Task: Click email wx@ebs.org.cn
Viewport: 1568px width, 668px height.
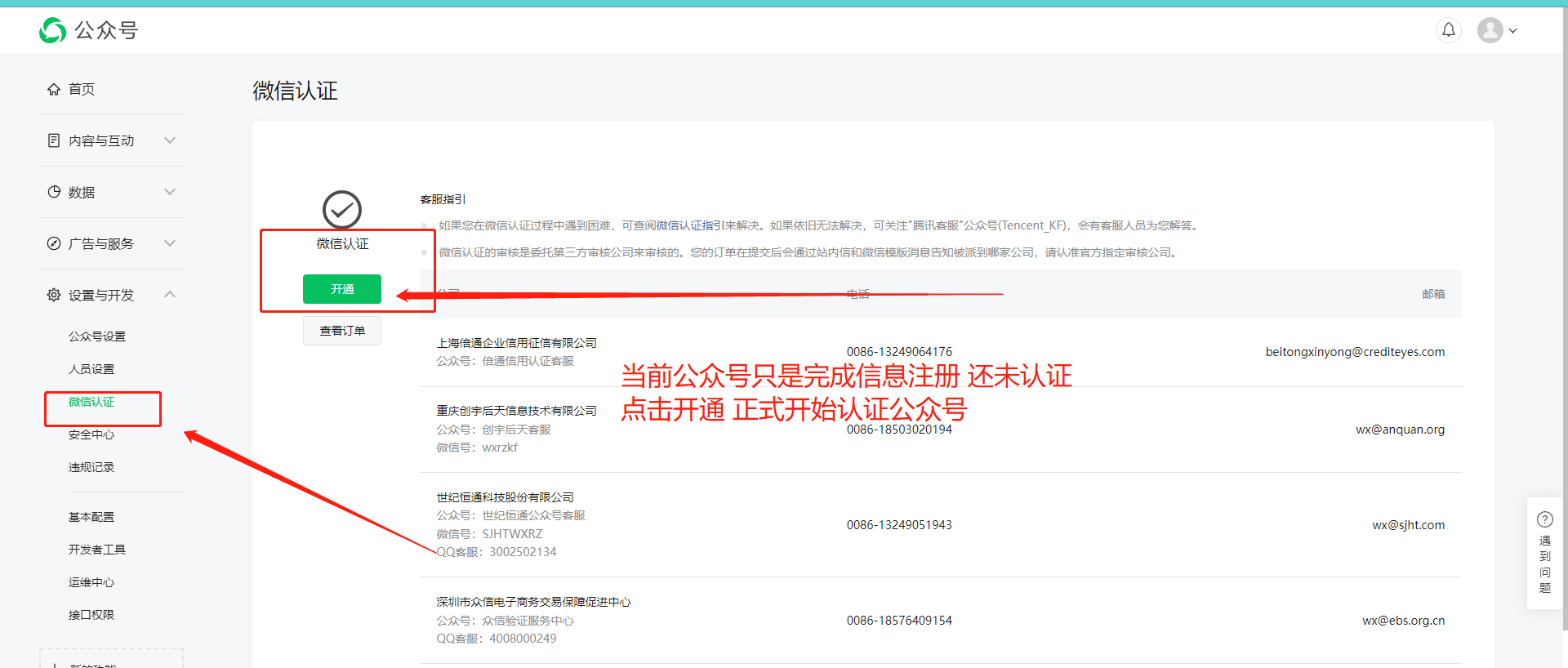Action: tap(1403, 621)
